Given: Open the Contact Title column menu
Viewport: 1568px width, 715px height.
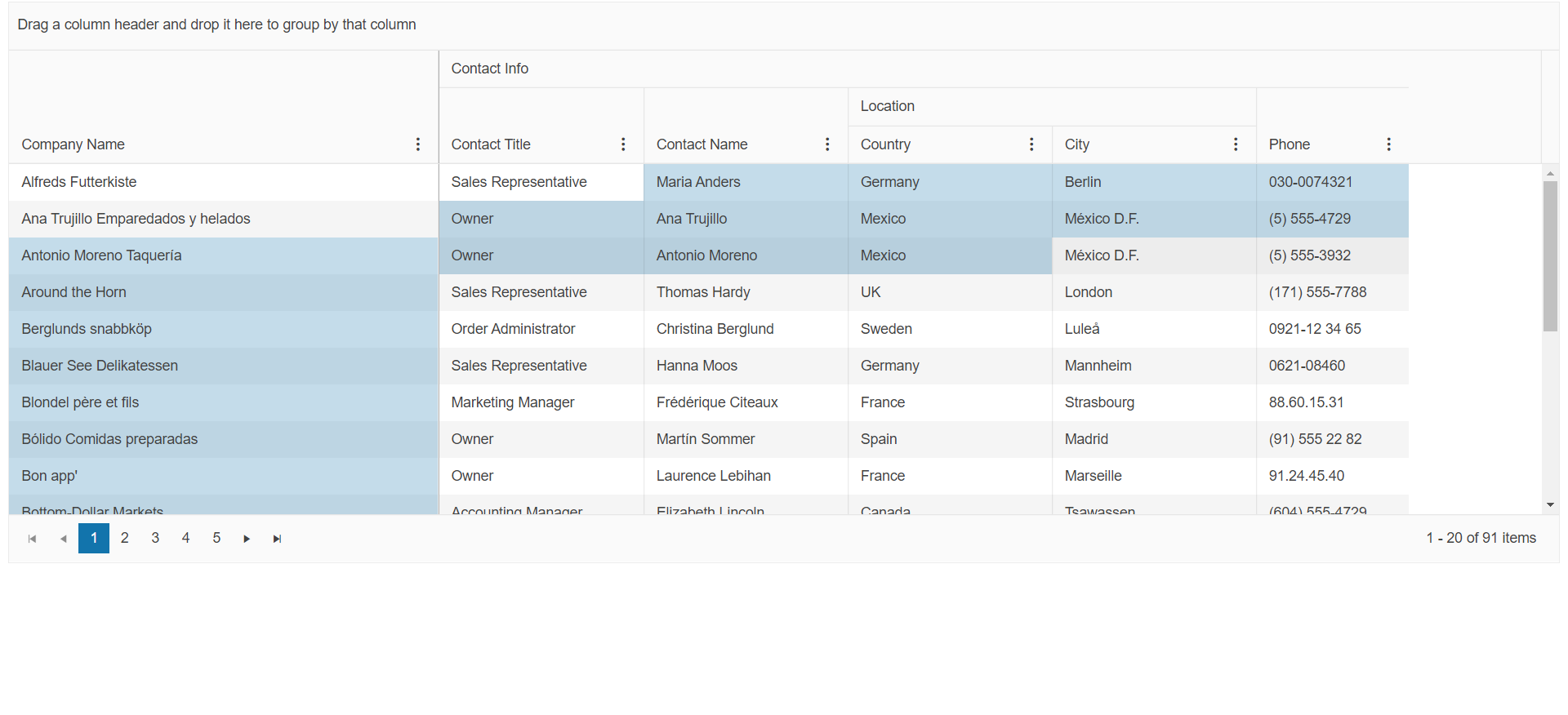Looking at the screenshot, I should pyautogui.click(x=623, y=144).
